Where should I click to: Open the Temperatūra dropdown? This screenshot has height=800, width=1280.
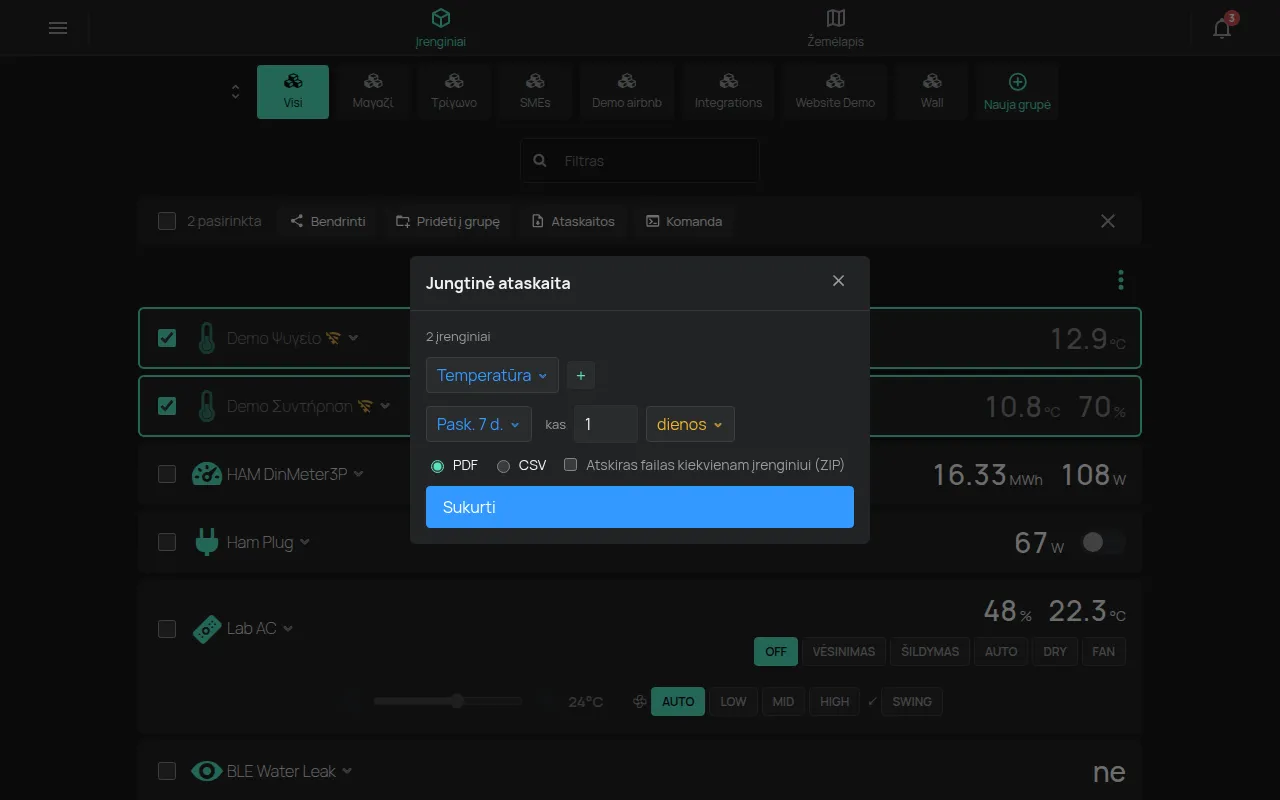(x=492, y=376)
